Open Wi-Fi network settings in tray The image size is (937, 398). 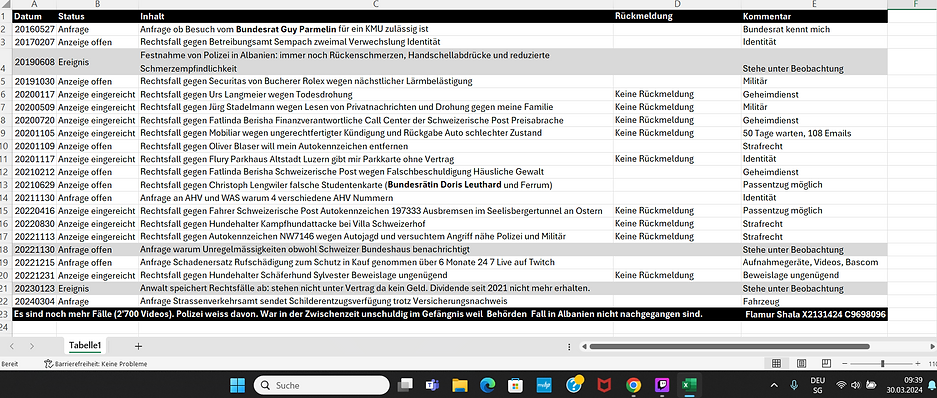pos(841,385)
